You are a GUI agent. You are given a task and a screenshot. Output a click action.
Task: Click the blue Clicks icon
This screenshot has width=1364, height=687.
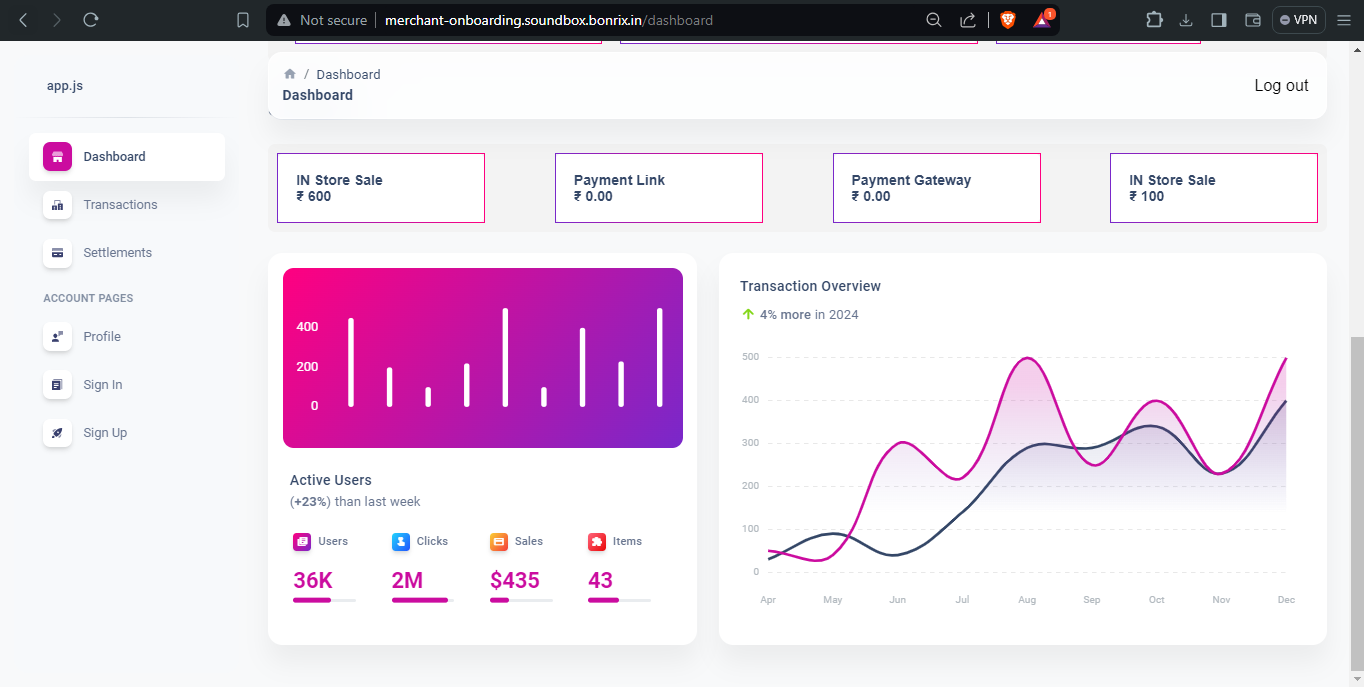tap(399, 541)
